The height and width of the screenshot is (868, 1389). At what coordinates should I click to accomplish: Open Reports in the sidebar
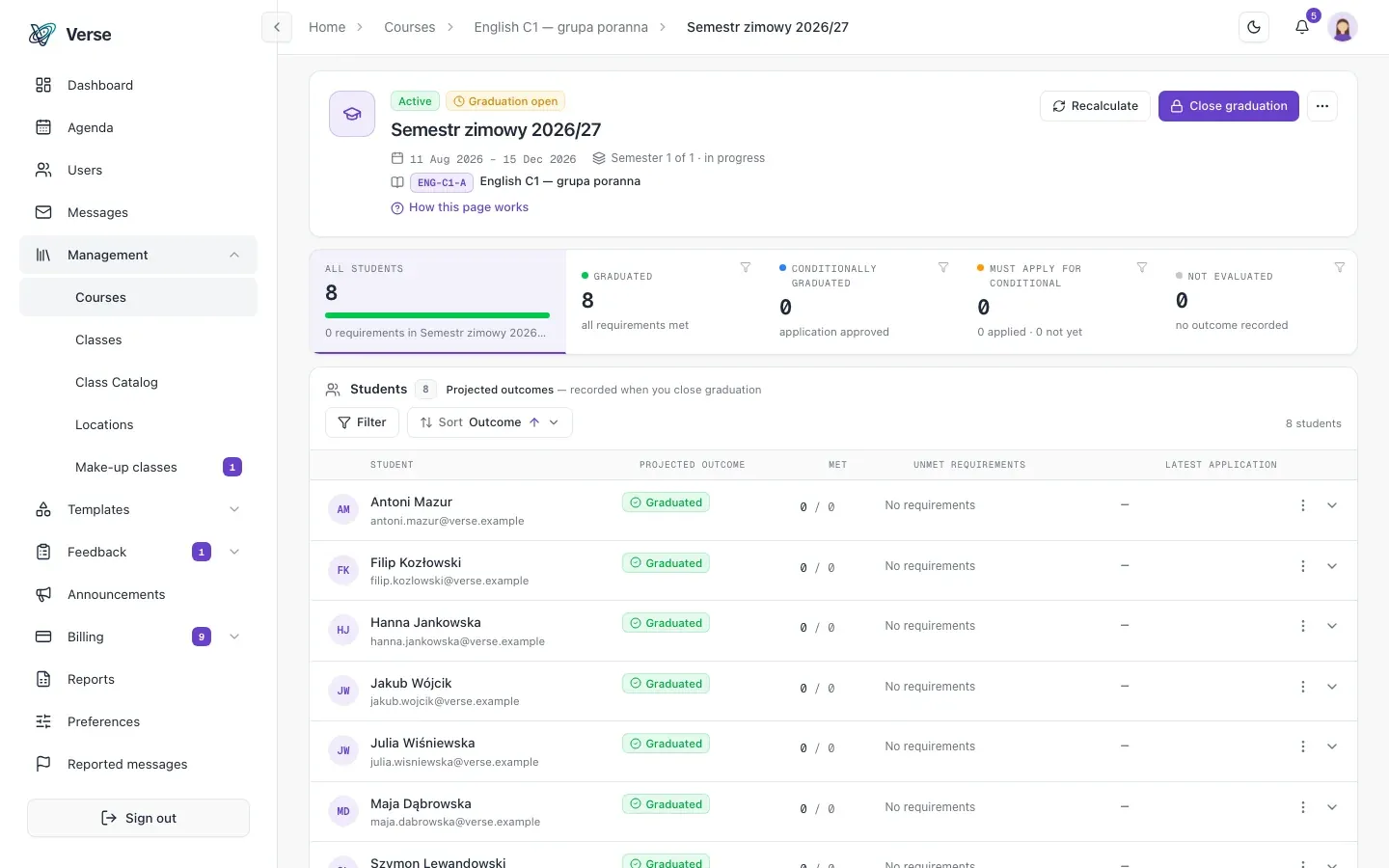[138, 679]
